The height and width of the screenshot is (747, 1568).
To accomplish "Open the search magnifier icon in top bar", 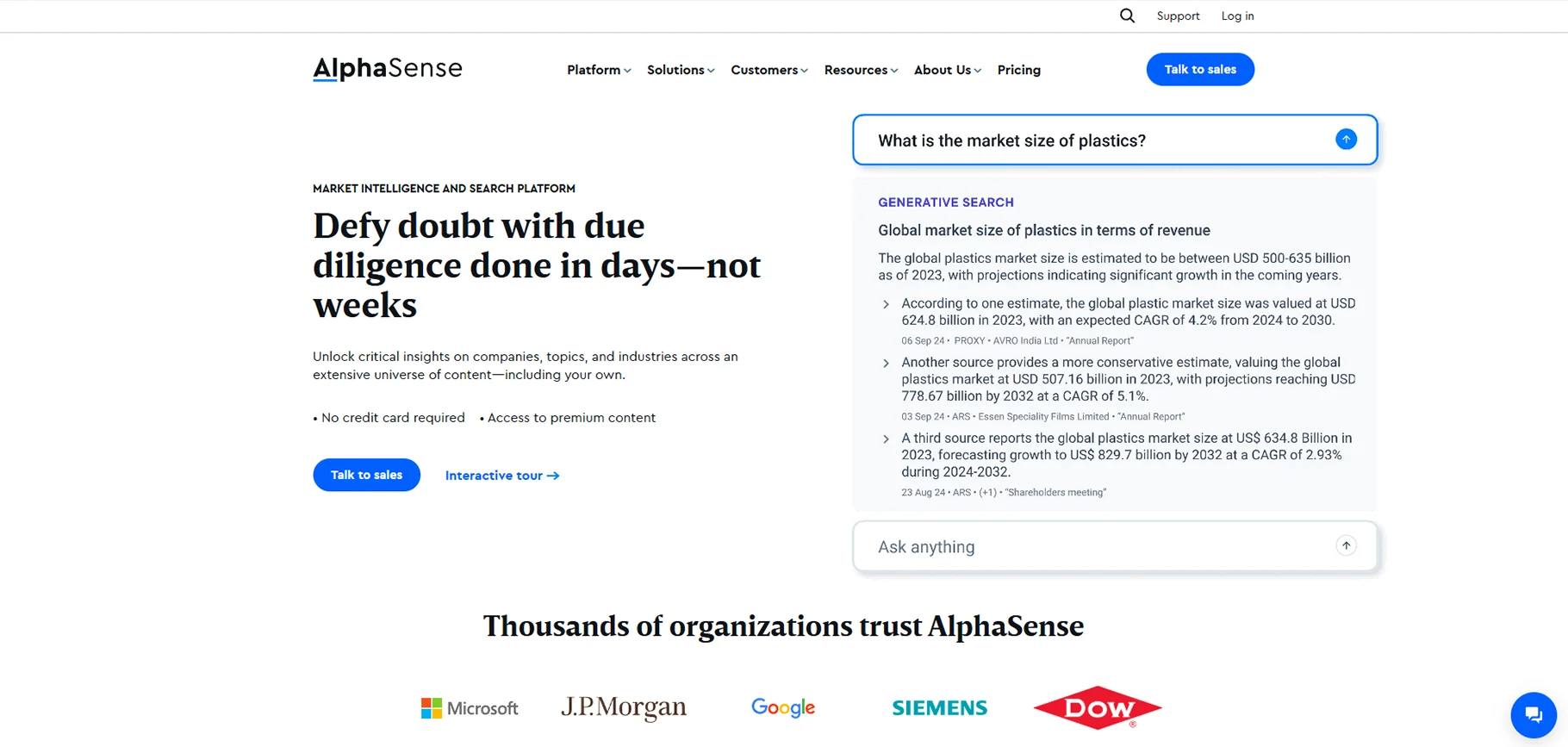I will (x=1127, y=16).
